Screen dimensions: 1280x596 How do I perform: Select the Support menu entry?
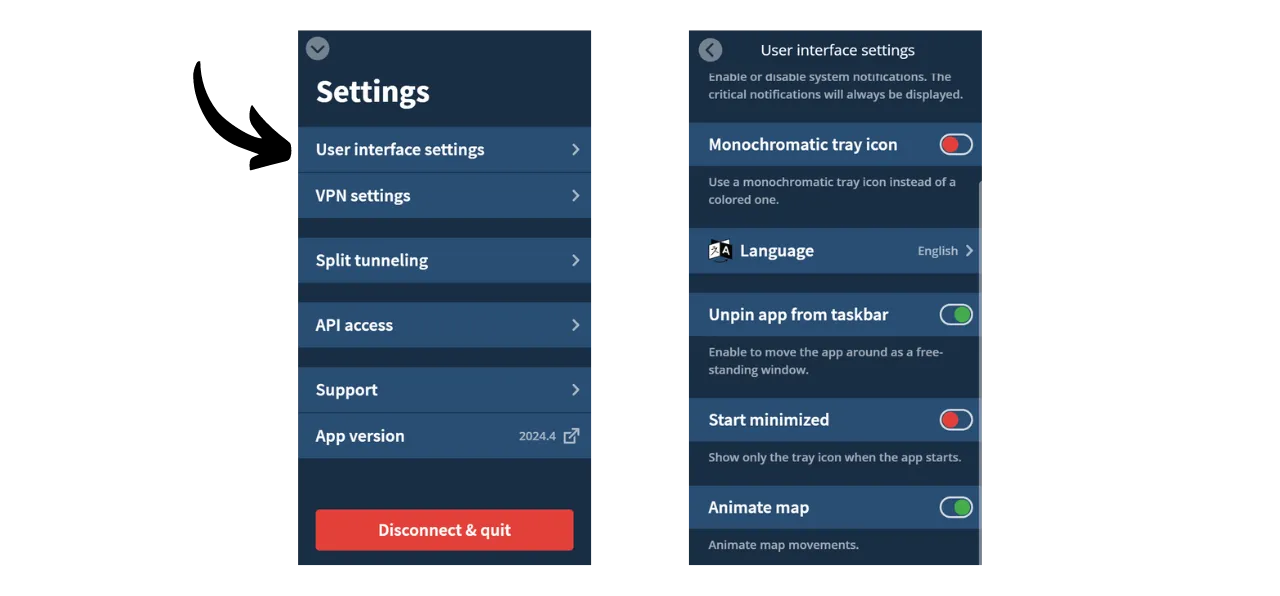(x=347, y=391)
